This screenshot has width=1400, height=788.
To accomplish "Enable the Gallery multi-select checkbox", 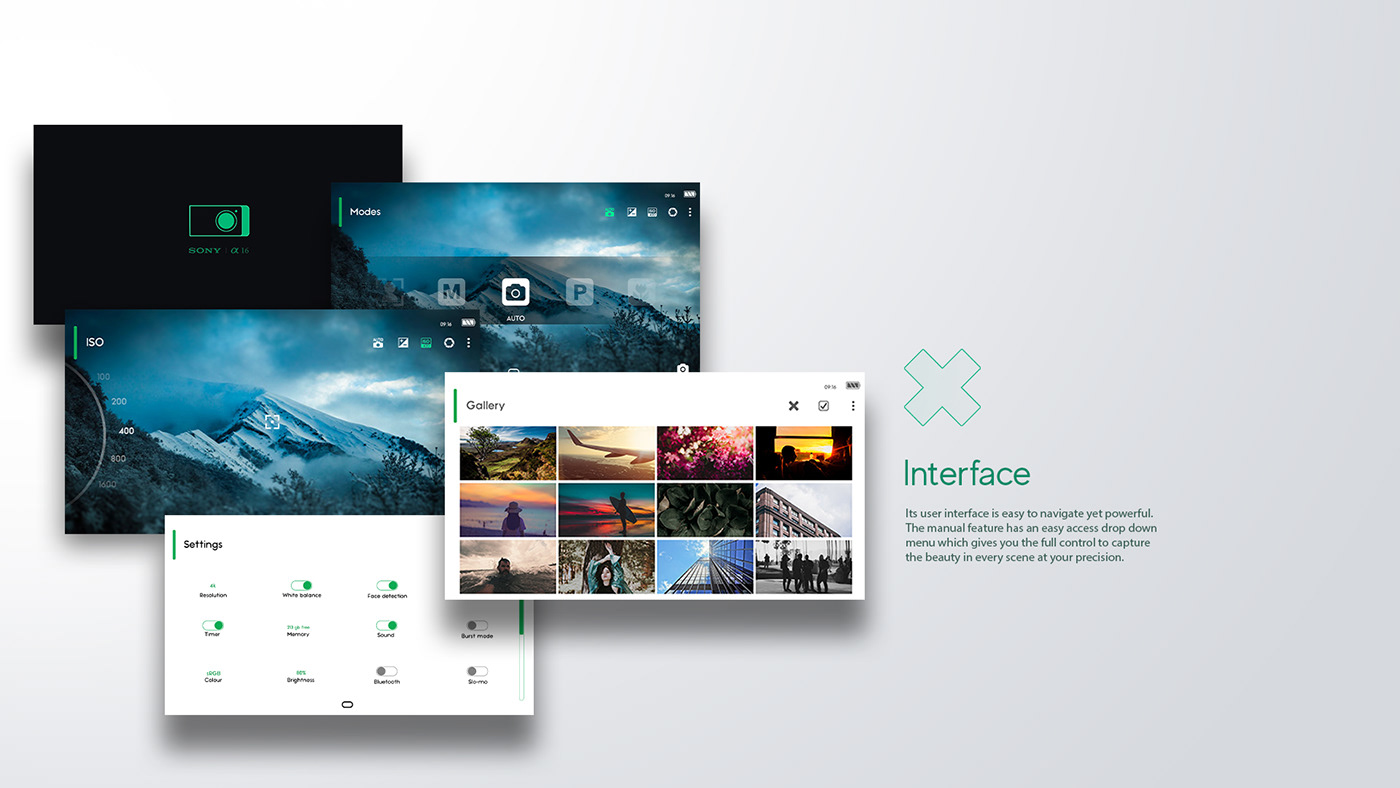I will tap(823, 406).
